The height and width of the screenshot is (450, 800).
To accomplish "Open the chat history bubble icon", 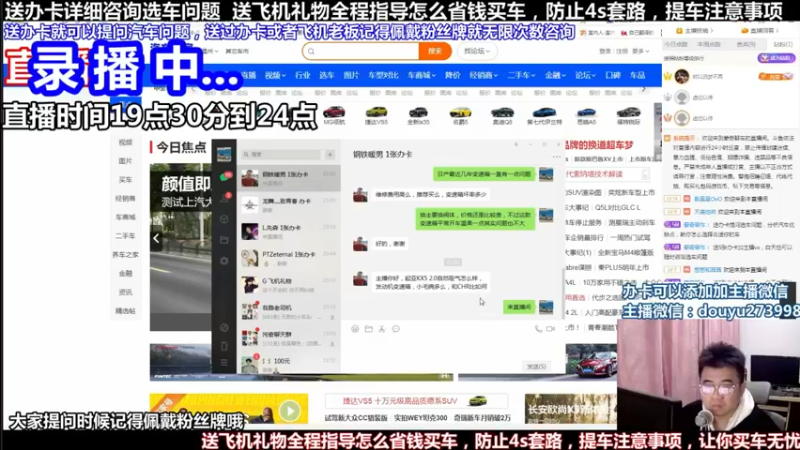I will [x=395, y=329].
